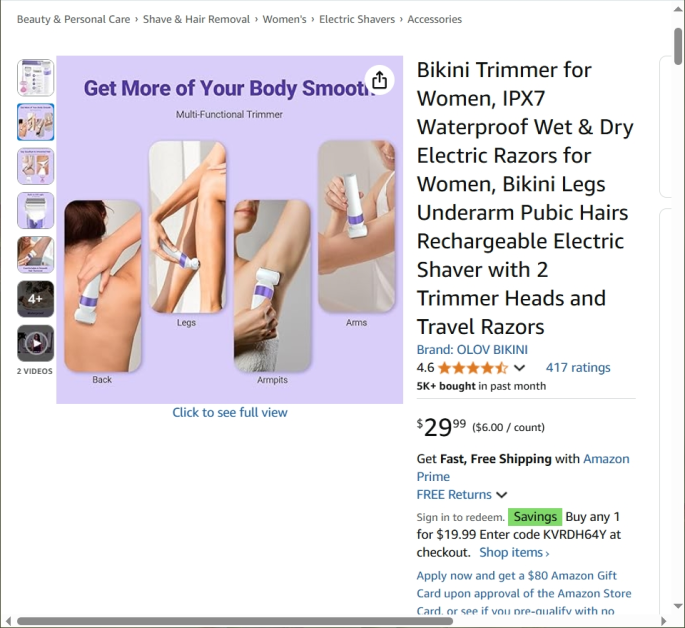View the bikini area thumbnail image
Image resolution: width=685 pixels, height=628 pixels.
click(36, 166)
